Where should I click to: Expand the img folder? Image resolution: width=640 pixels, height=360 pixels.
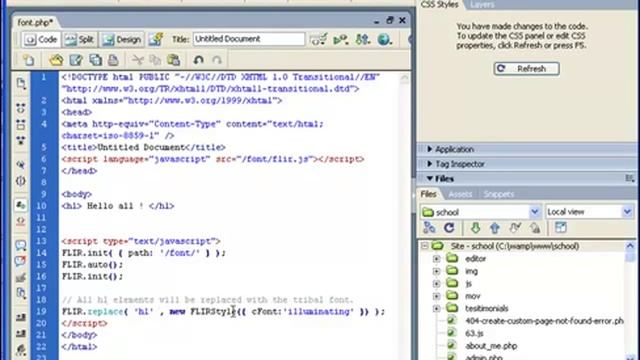tap(436, 271)
